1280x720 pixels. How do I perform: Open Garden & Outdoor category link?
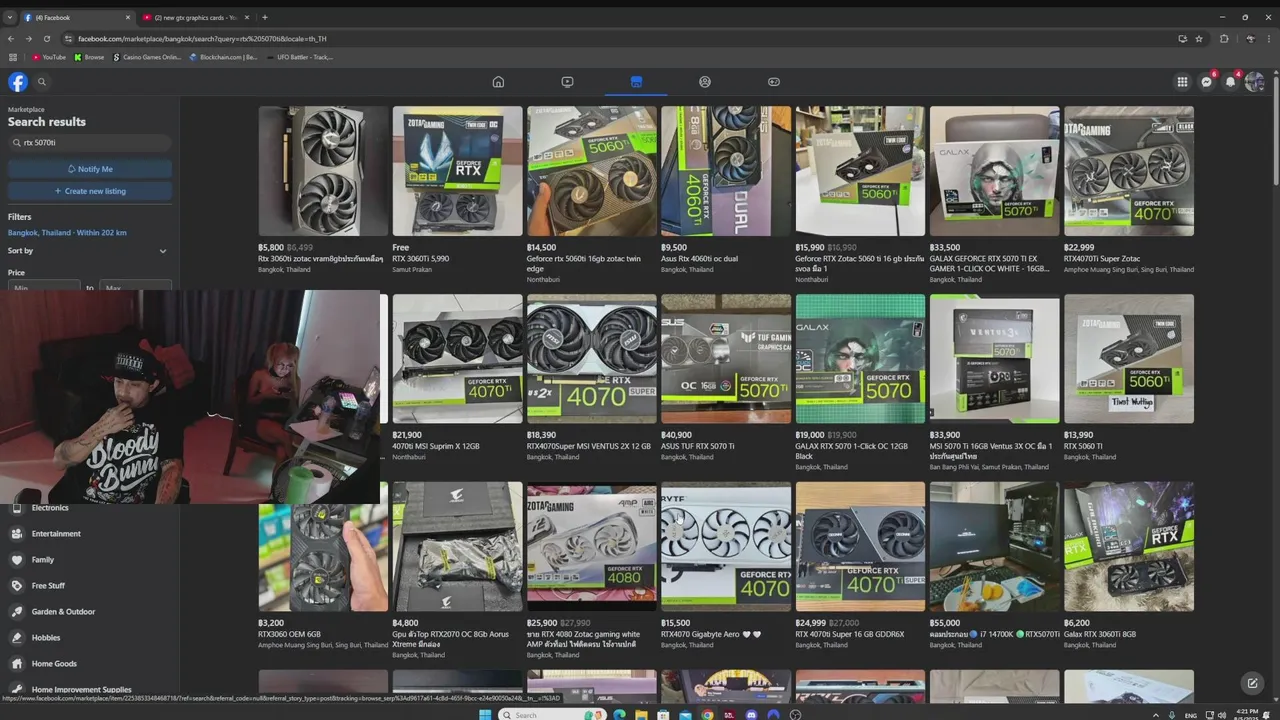[63, 612]
